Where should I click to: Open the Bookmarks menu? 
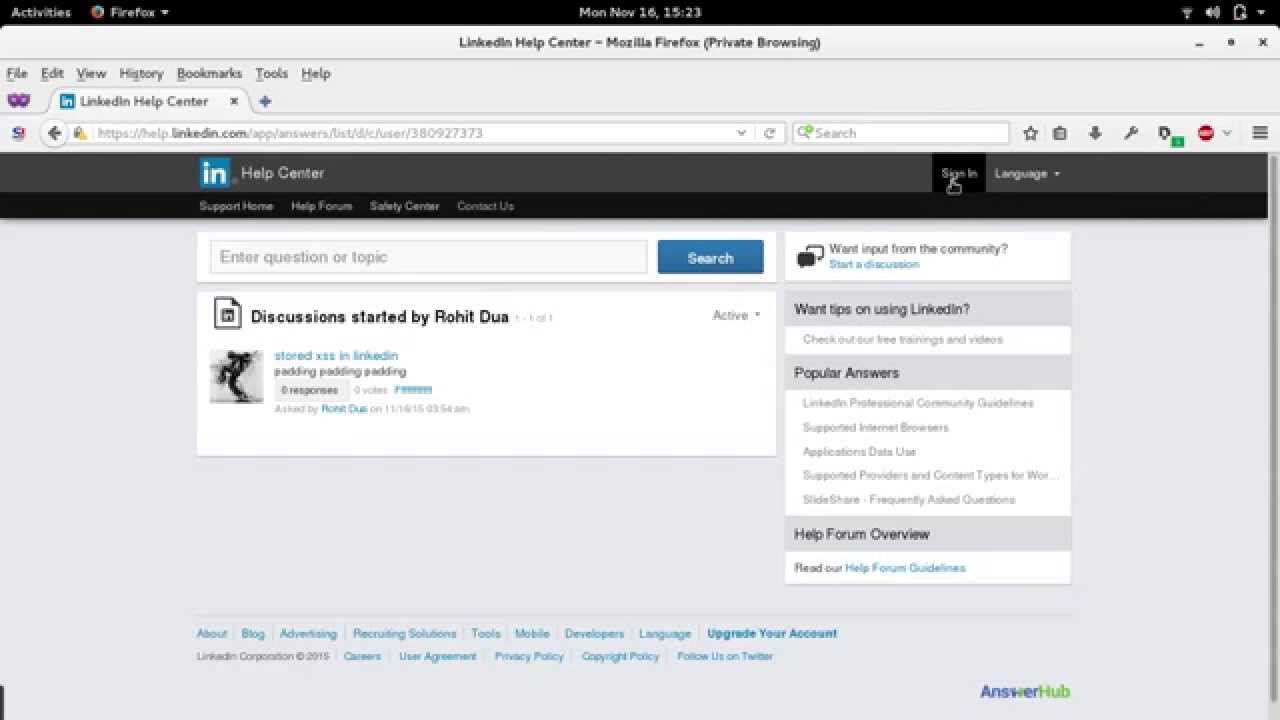click(209, 73)
